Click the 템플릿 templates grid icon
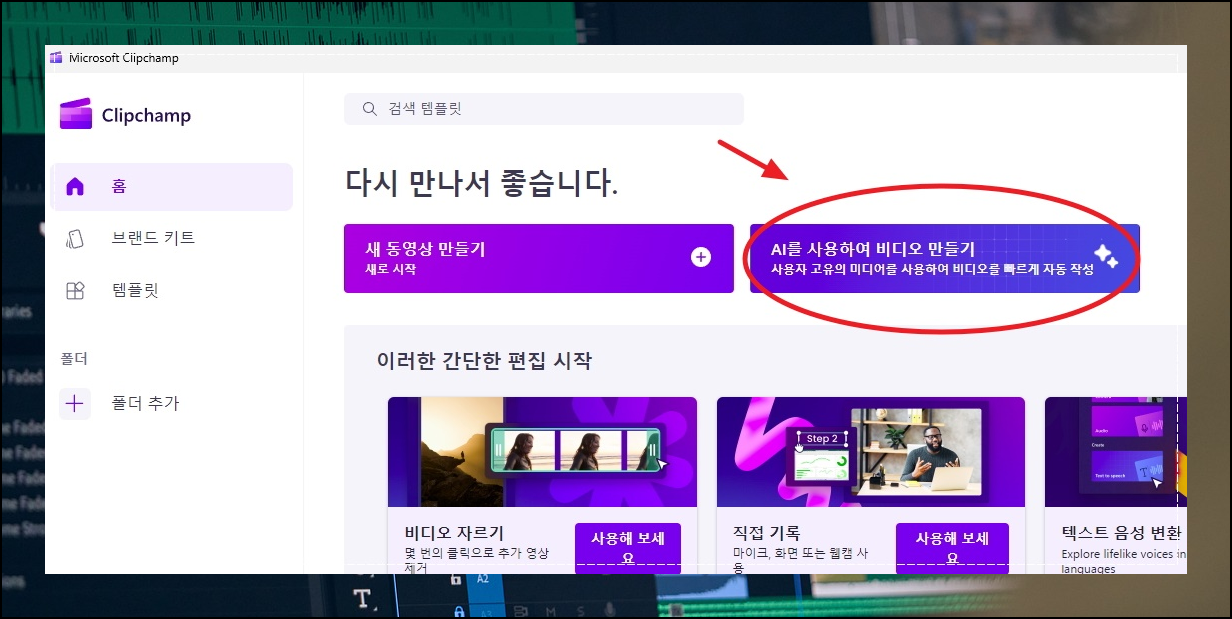 pos(75,291)
